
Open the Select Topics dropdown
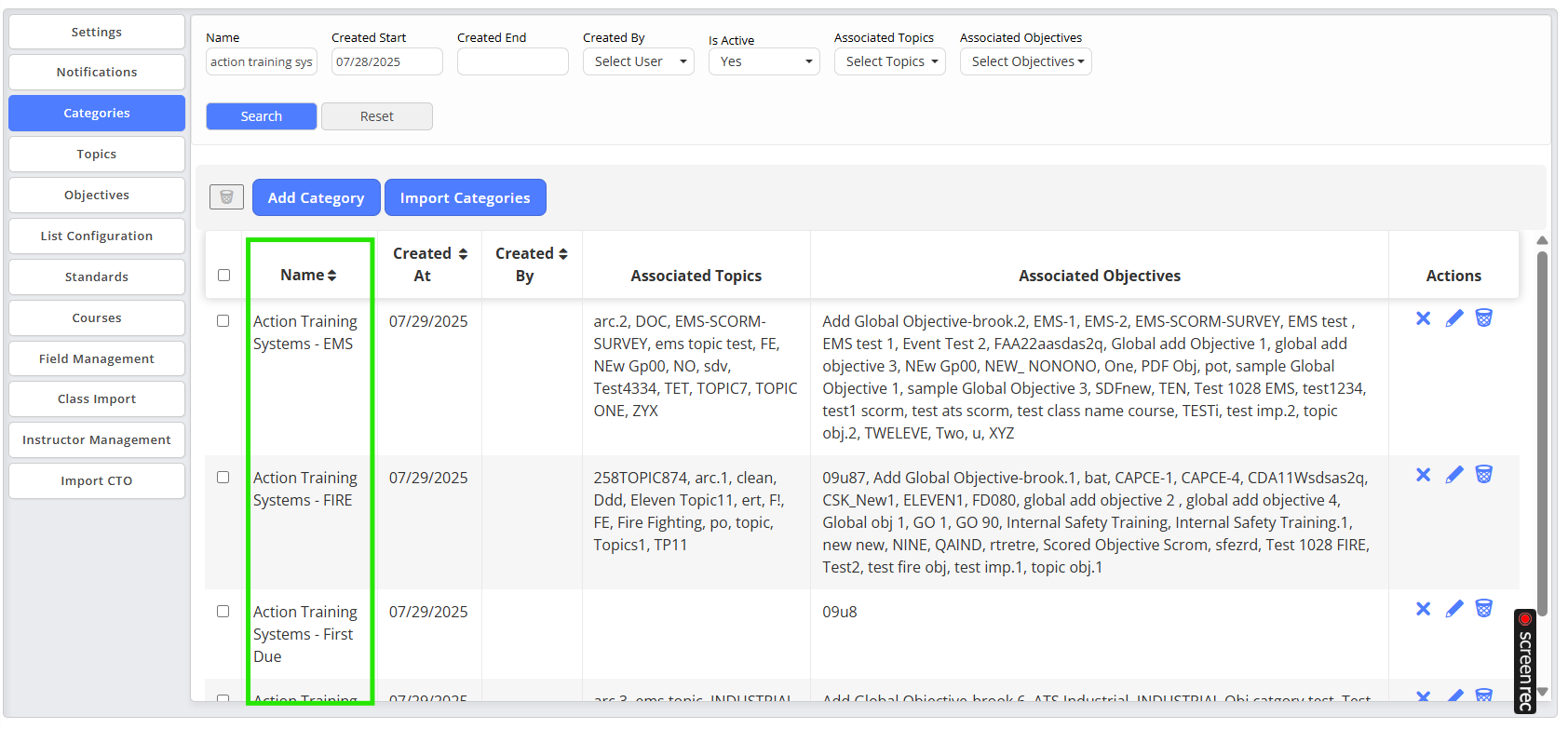[890, 61]
